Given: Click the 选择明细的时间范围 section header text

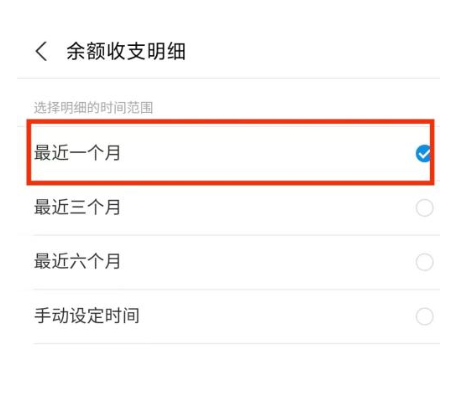Looking at the screenshot, I should (x=93, y=108).
